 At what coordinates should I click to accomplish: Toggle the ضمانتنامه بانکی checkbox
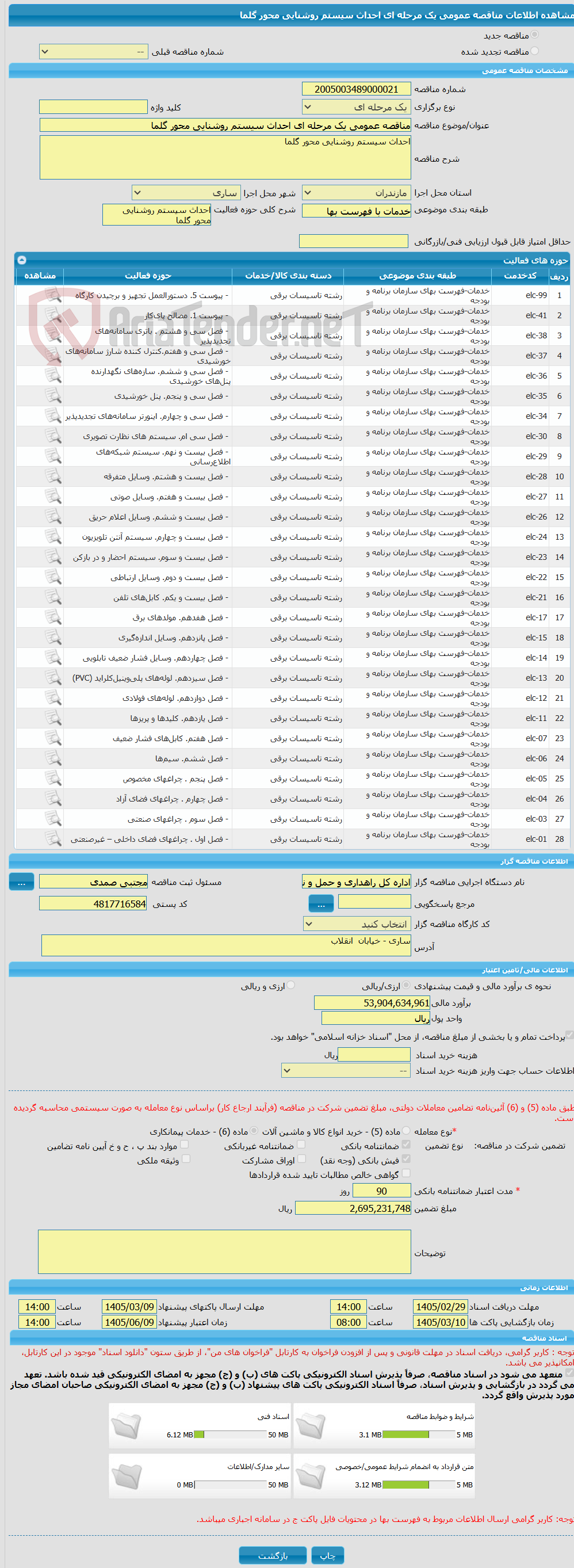point(406,1144)
